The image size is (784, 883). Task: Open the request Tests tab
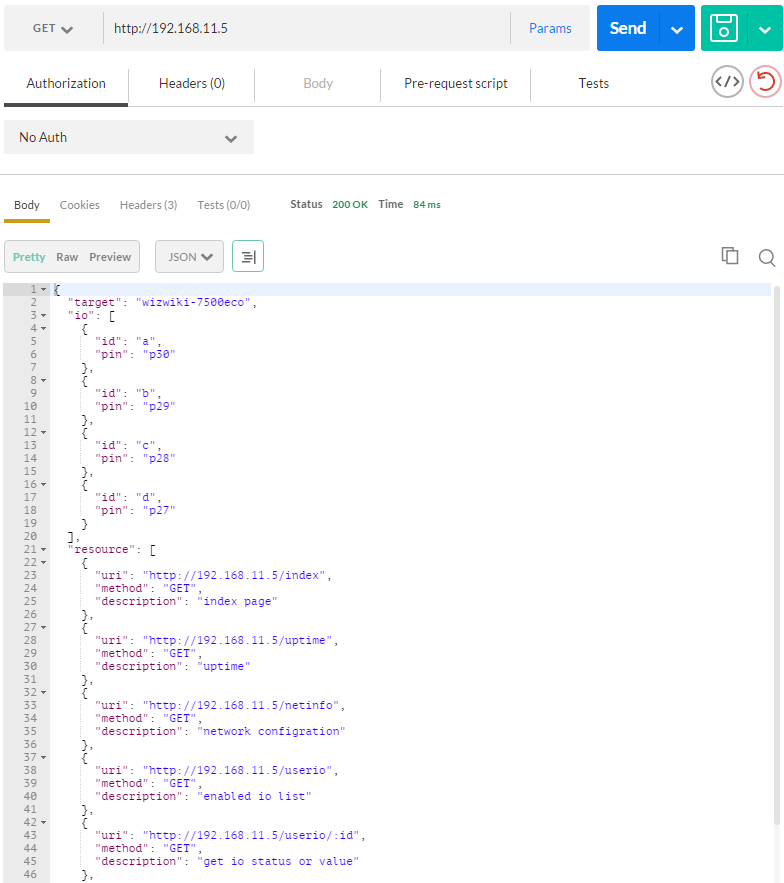coord(594,83)
